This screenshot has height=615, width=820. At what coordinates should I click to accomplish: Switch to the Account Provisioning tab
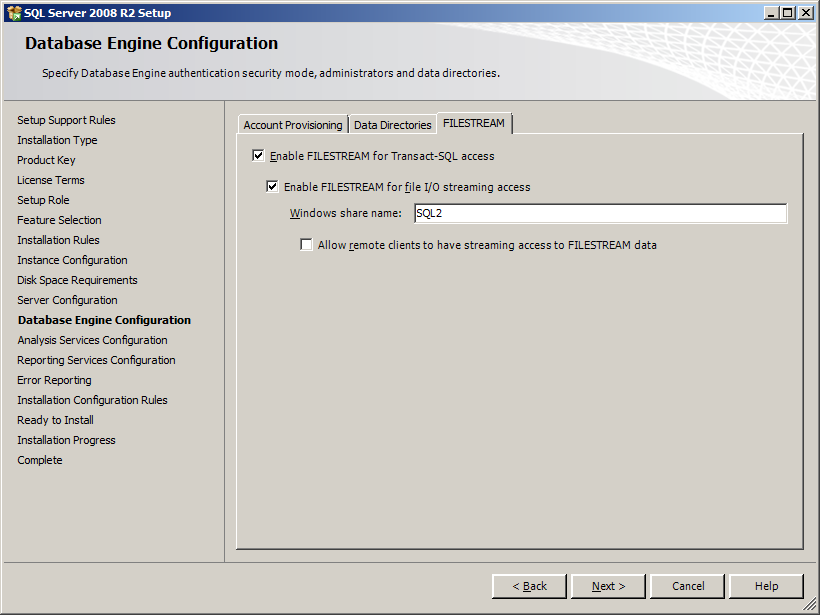pos(293,125)
